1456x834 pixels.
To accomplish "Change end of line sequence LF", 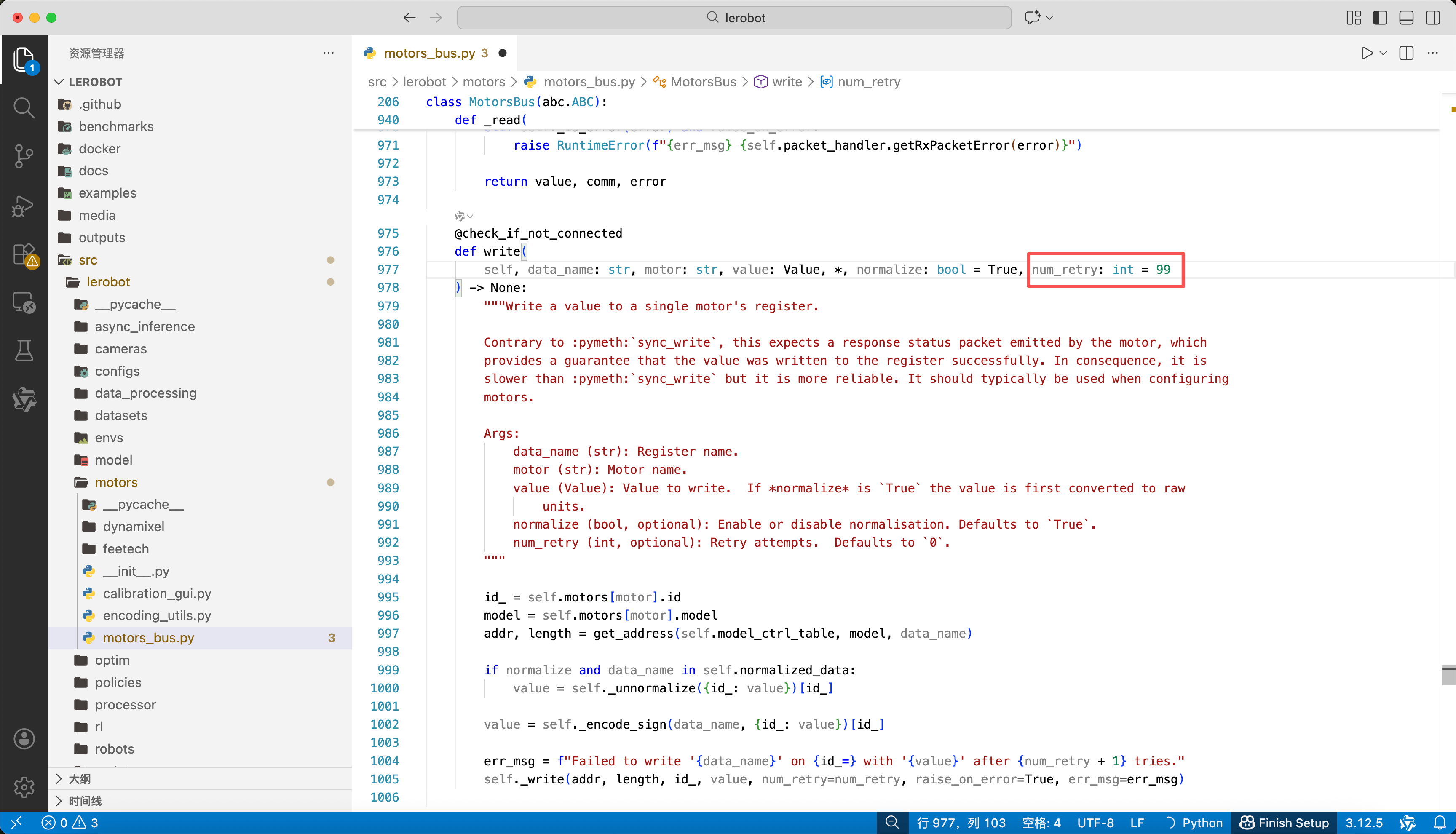I will pos(1137,823).
